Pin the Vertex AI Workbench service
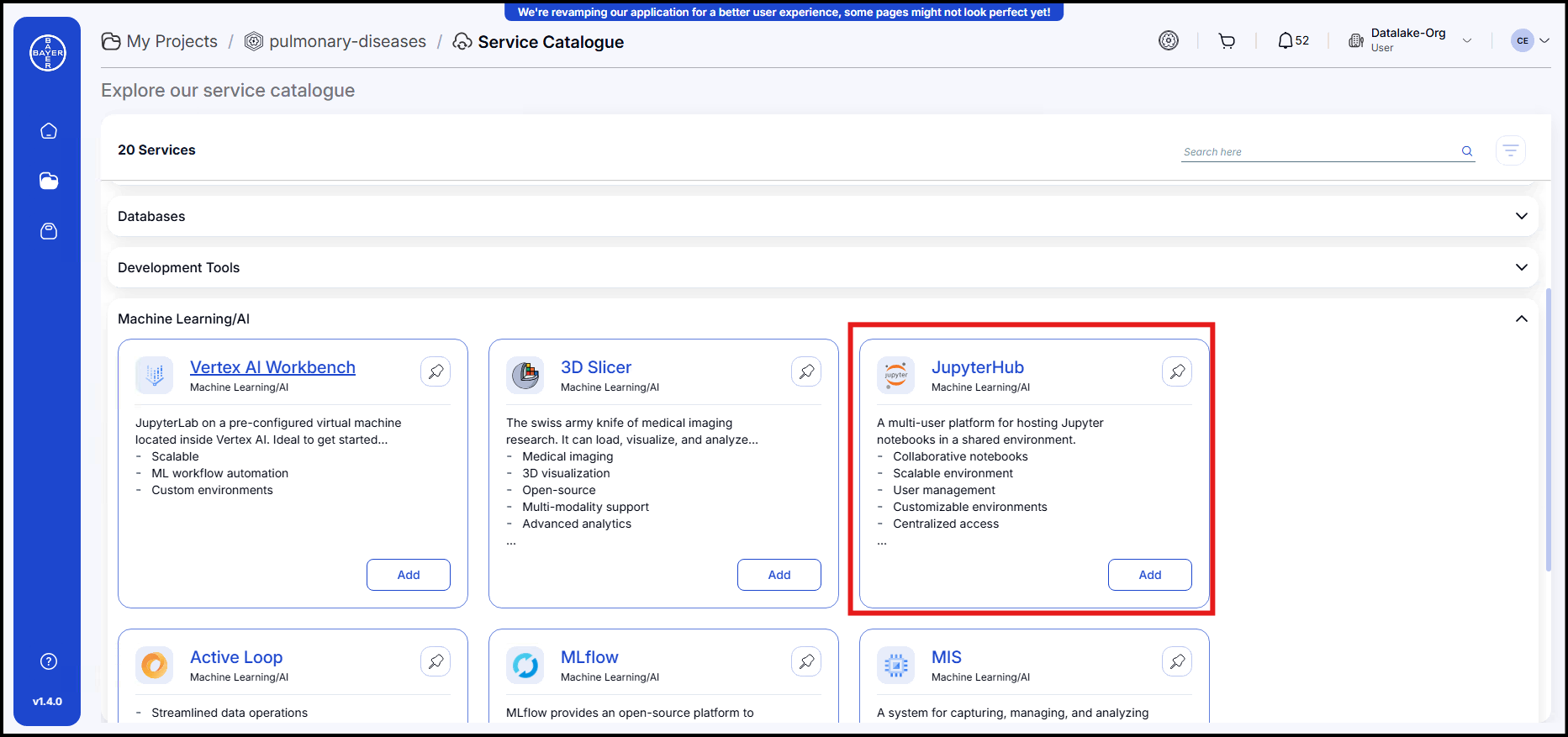1568x737 pixels. (x=436, y=371)
